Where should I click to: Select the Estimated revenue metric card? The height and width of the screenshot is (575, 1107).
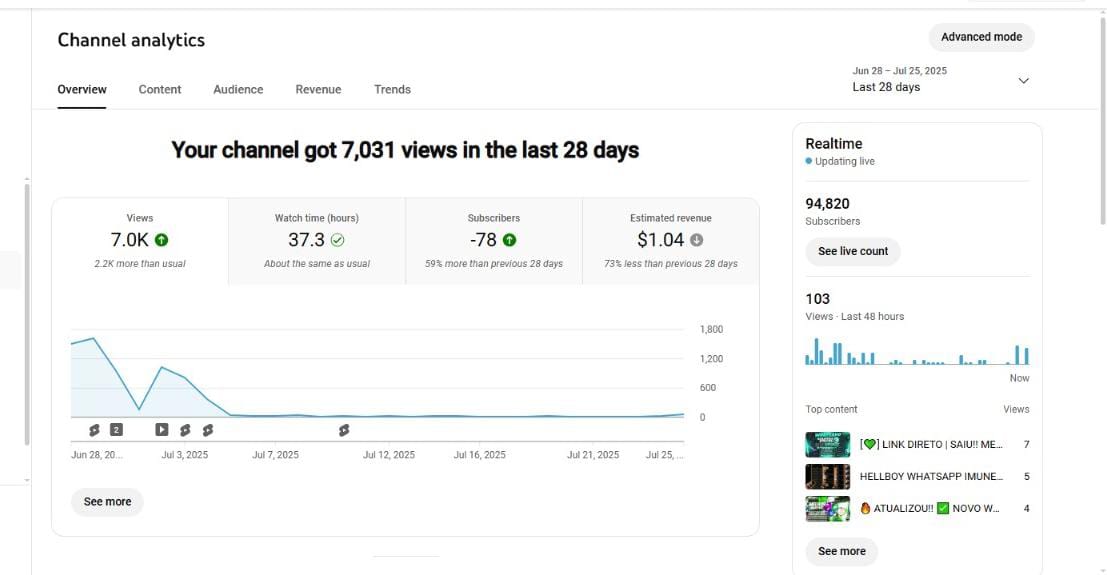pyautogui.click(x=670, y=241)
